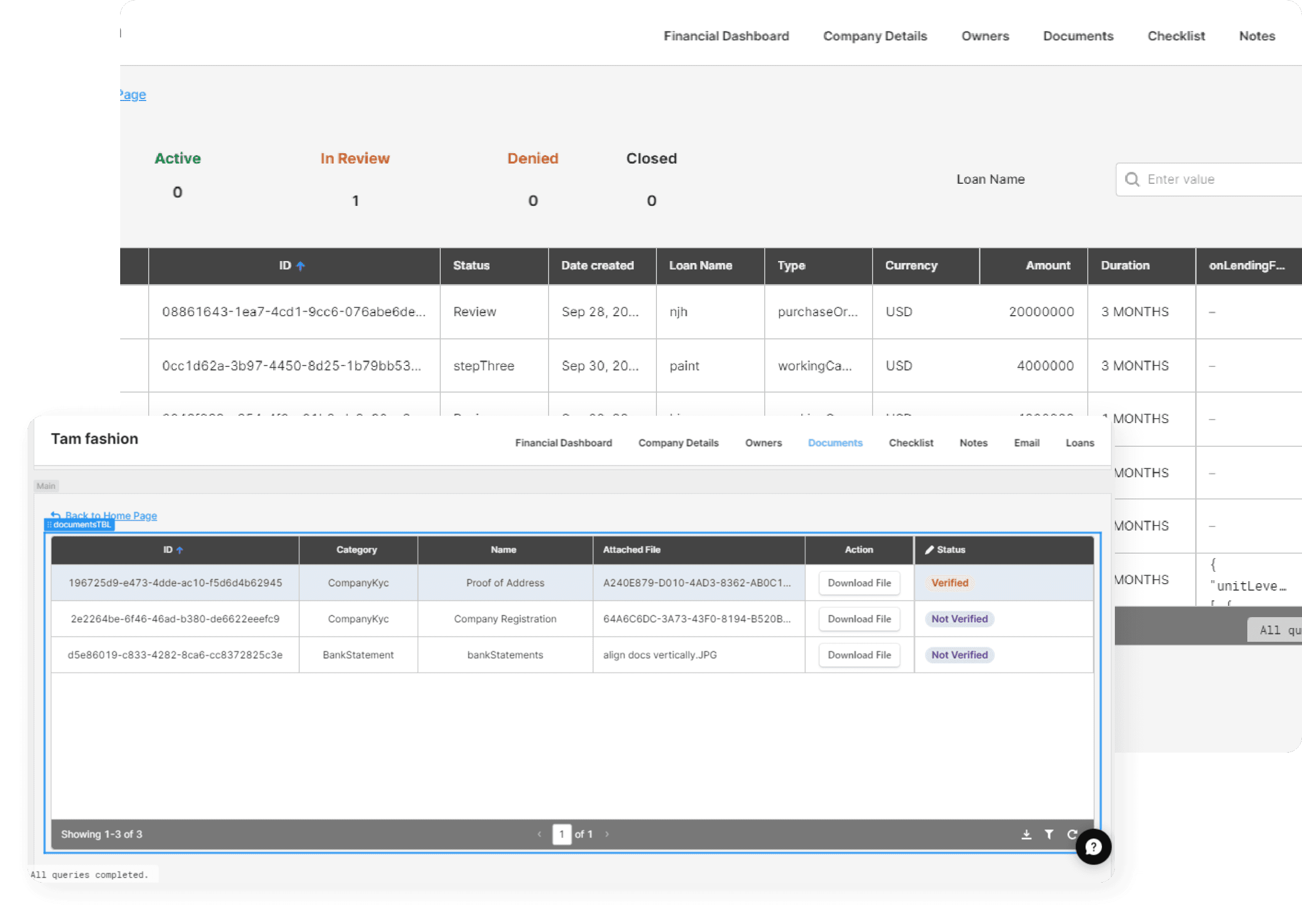Open Checklist tab in Tam fashion panel
This screenshot has width=1302, height=924.
click(910, 443)
